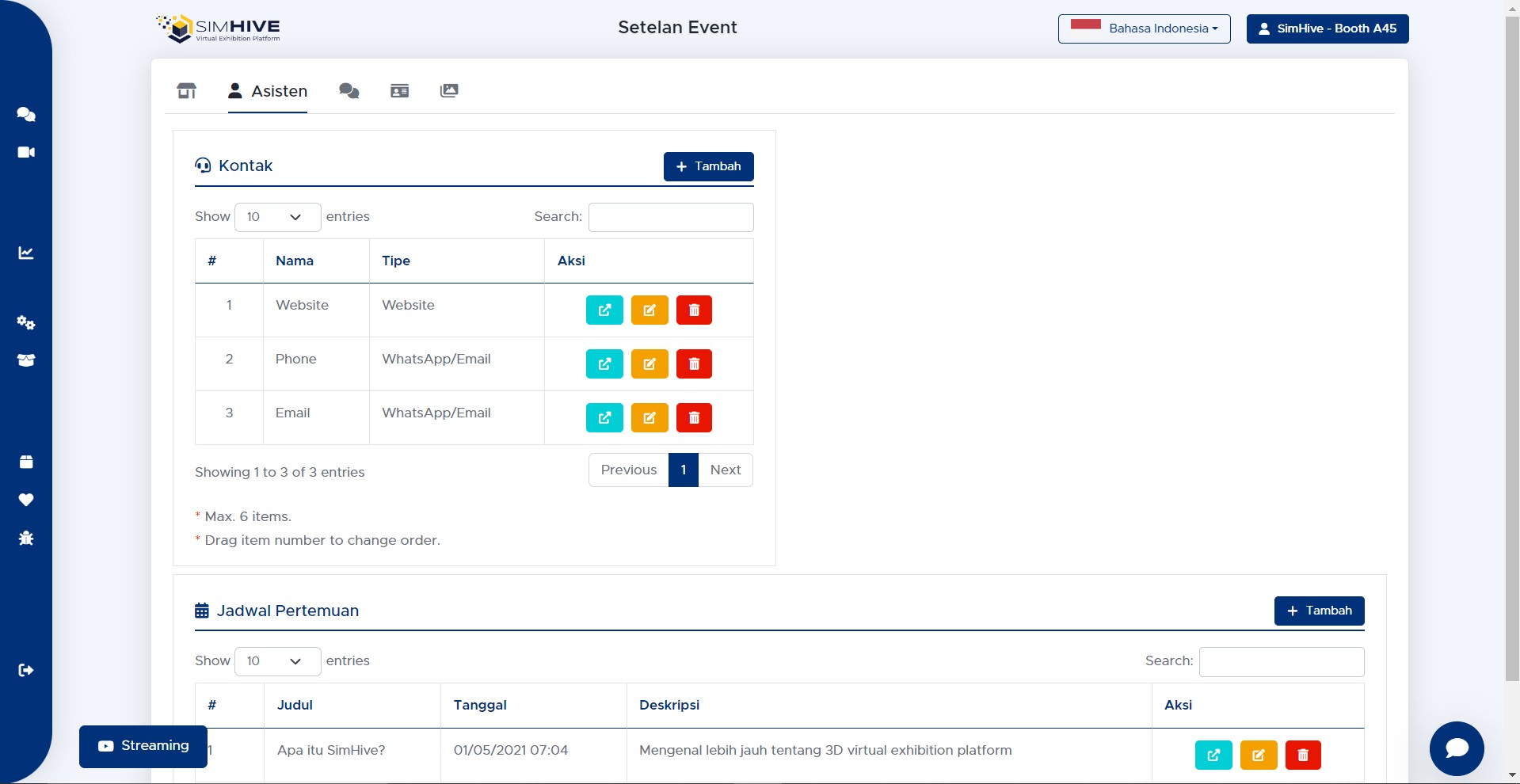Edit the 'Apa itu SimHive?' meeting

pyautogui.click(x=1259, y=755)
